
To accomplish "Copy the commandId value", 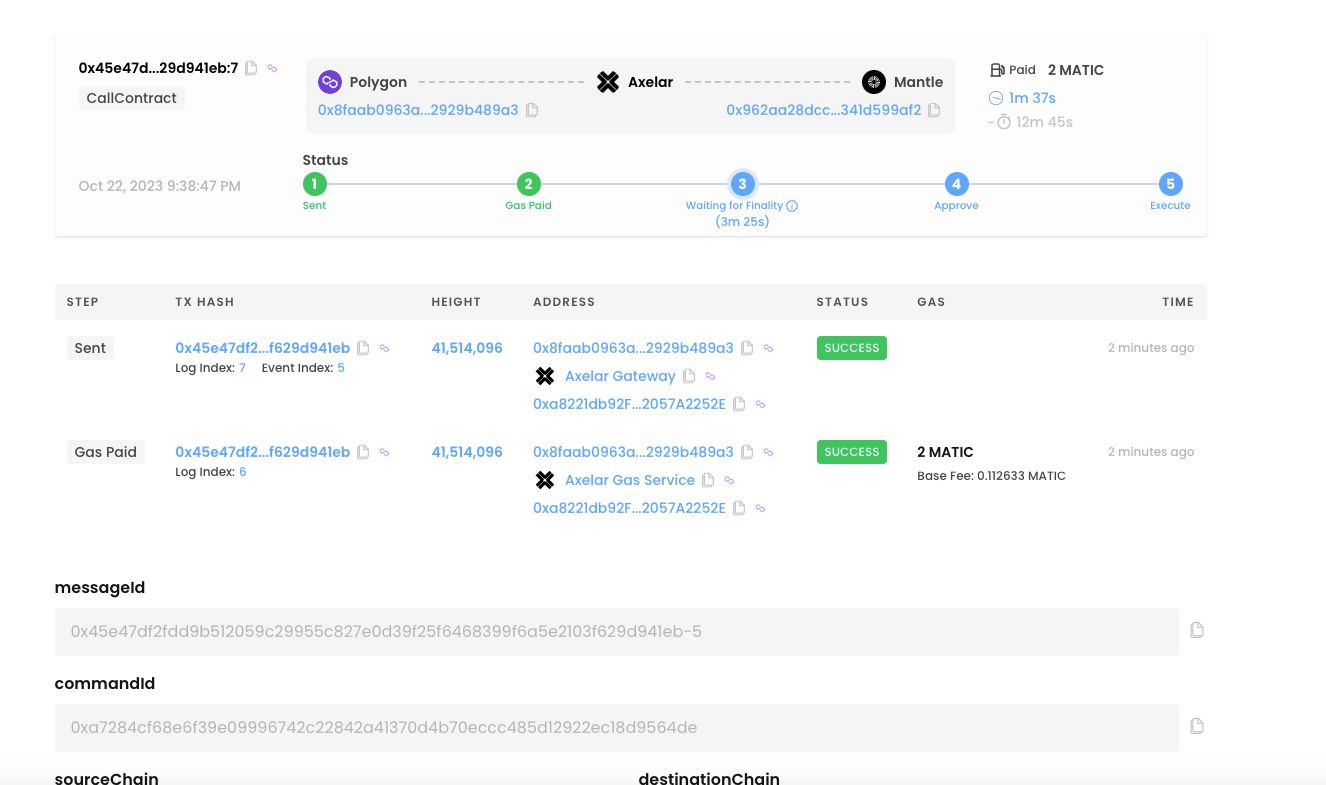I will tap(1197, 726).
